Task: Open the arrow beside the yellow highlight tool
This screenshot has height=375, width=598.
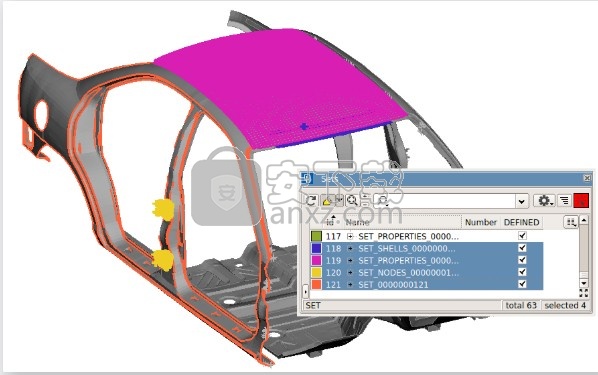Action: point(339,201)
